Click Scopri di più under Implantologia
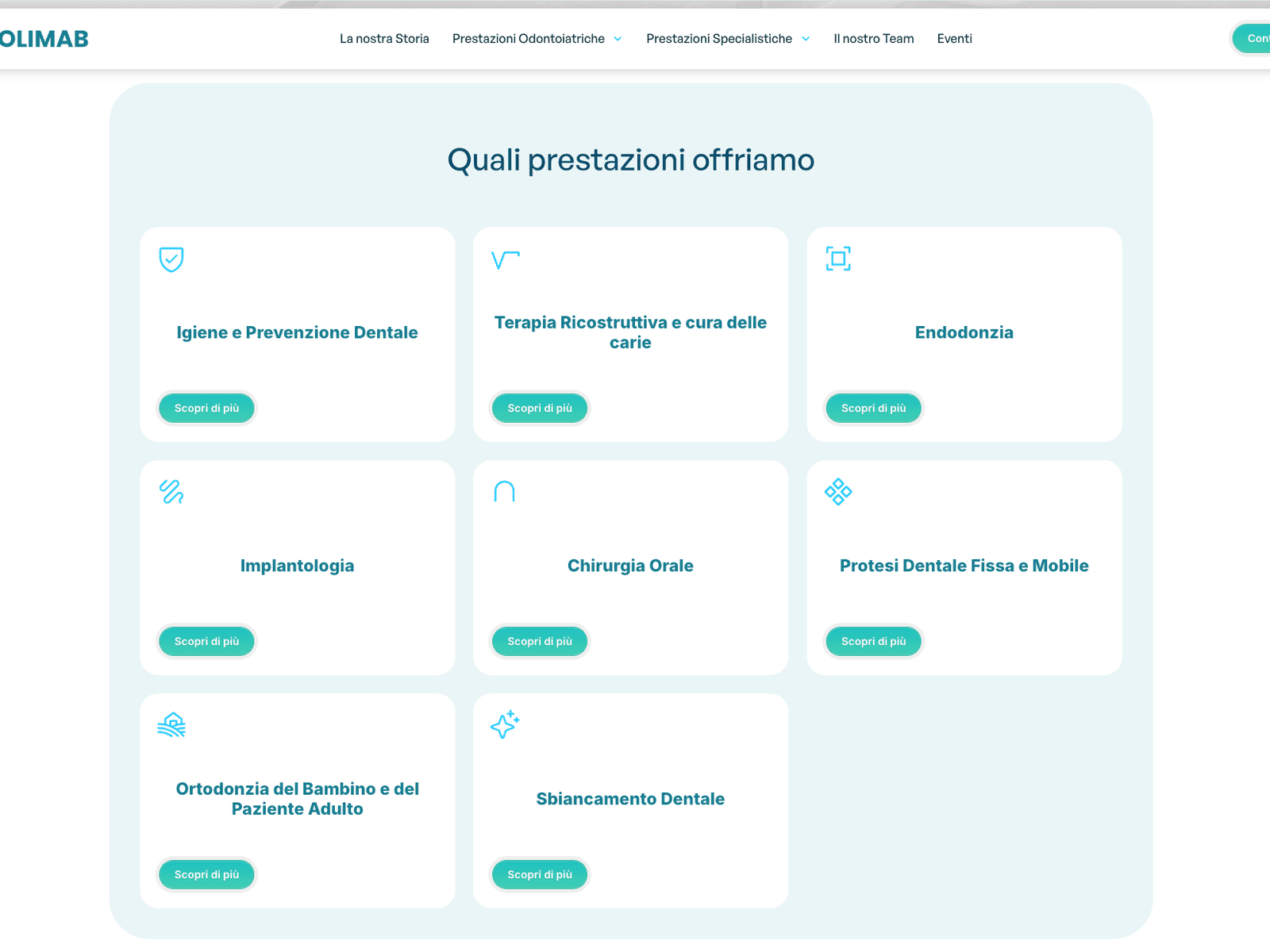The image size is (1270, 952). [x=206, y=642]
